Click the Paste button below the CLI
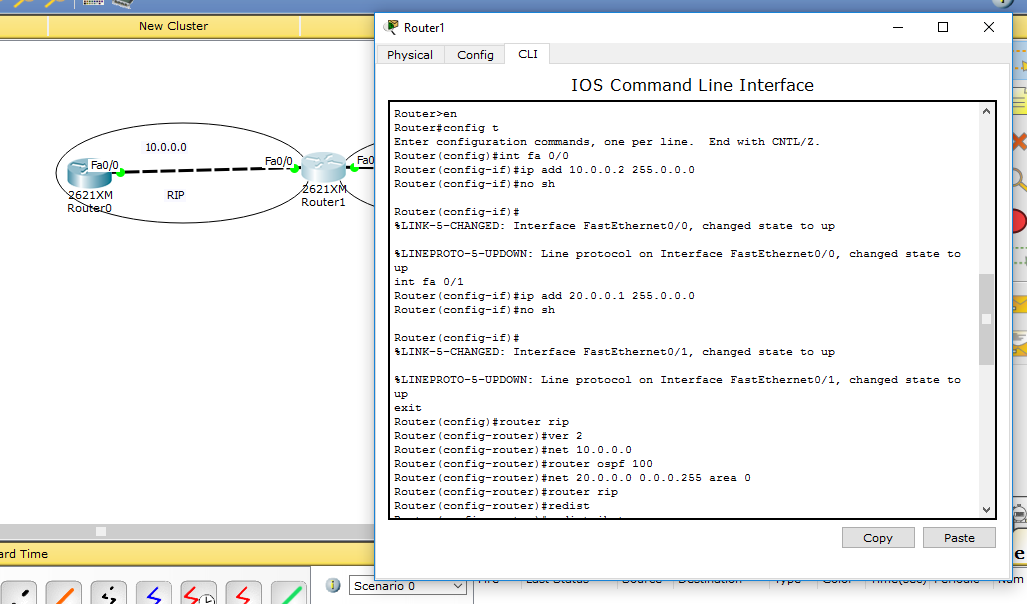 [958, 537]
